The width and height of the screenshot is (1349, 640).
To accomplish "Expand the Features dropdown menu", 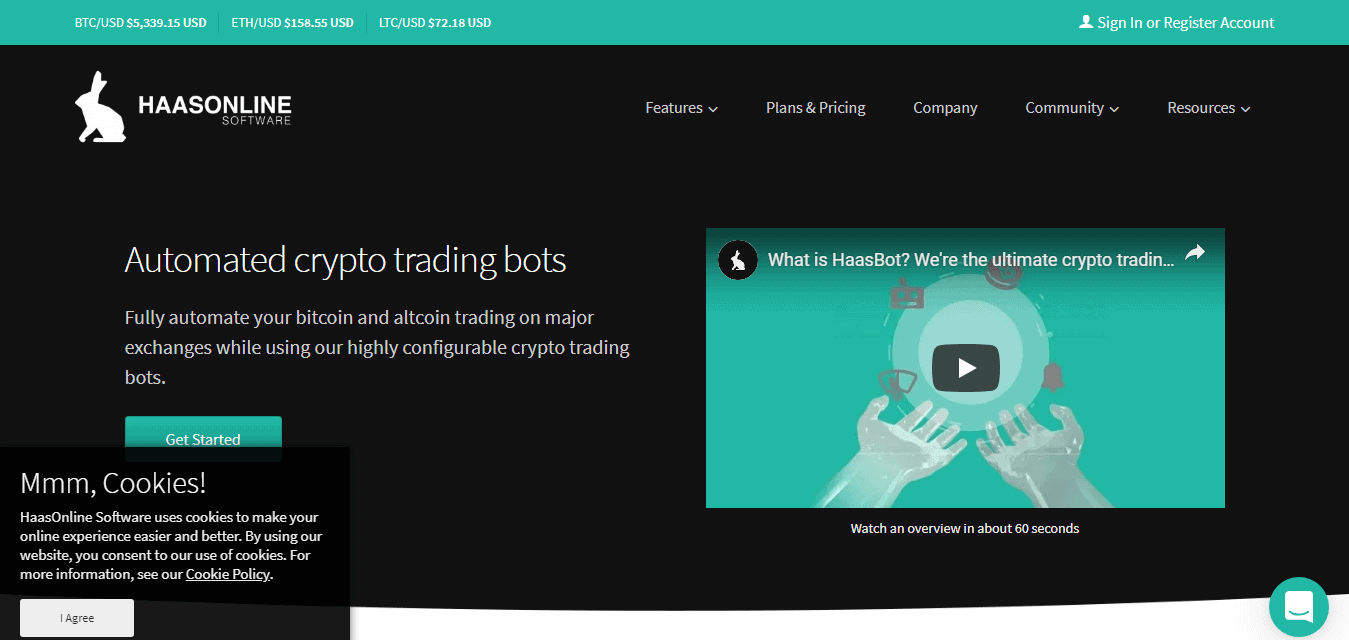I will pyautogui.click(x=681, y=108).
